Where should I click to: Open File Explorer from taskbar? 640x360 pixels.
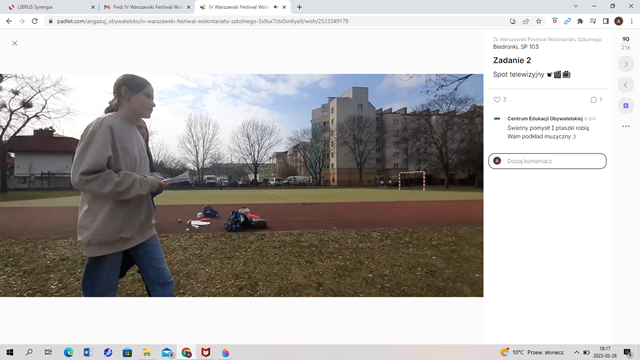coord(147,352)
